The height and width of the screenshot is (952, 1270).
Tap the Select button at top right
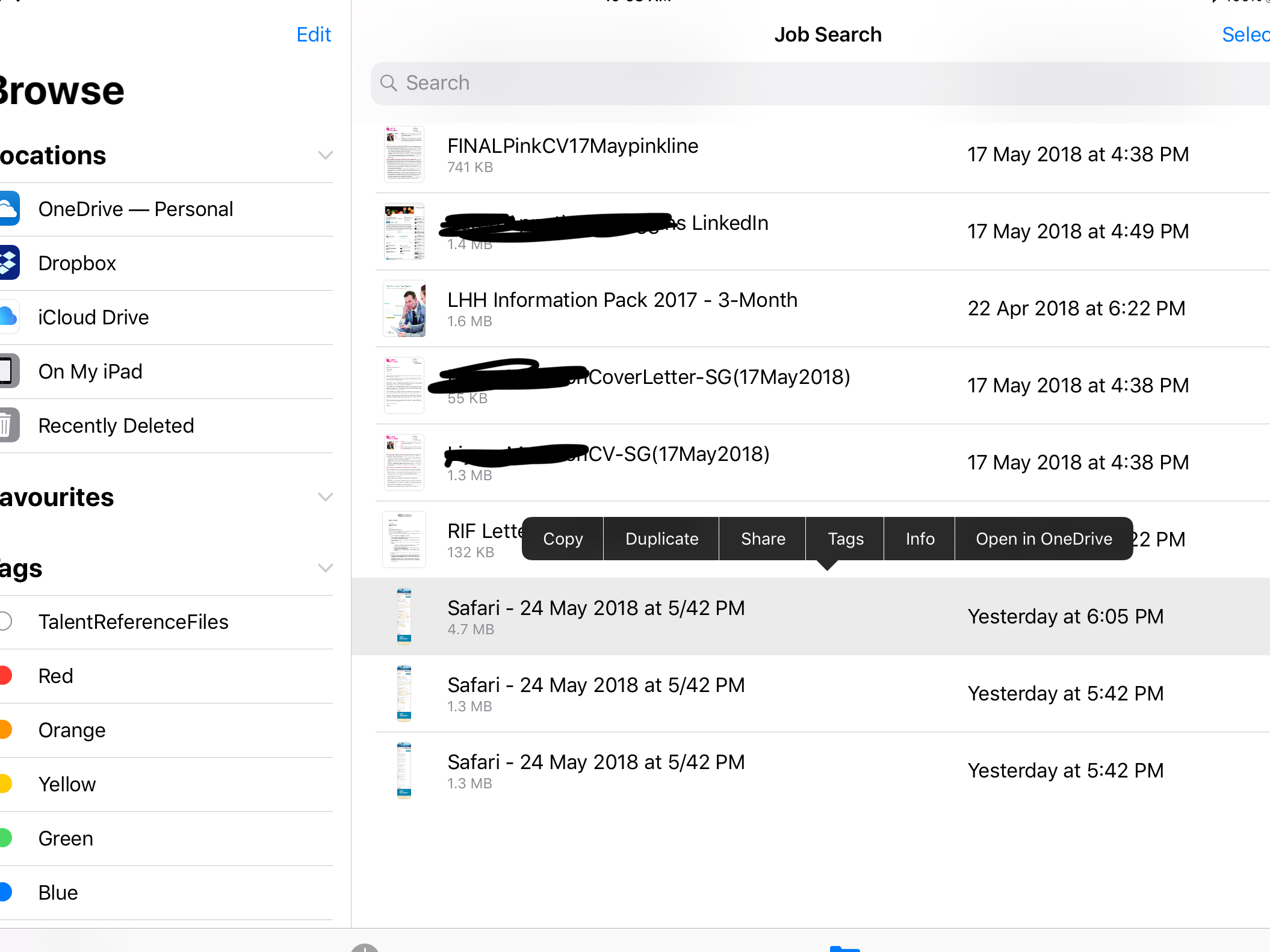point(1245,35)
